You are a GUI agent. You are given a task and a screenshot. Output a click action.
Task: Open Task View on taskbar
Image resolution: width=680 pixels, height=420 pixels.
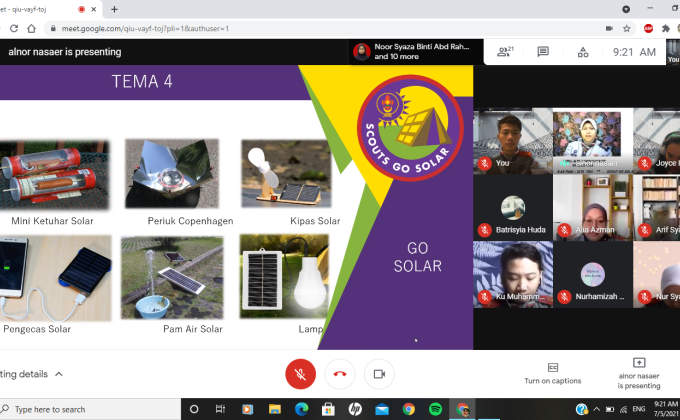click(220, 409)
